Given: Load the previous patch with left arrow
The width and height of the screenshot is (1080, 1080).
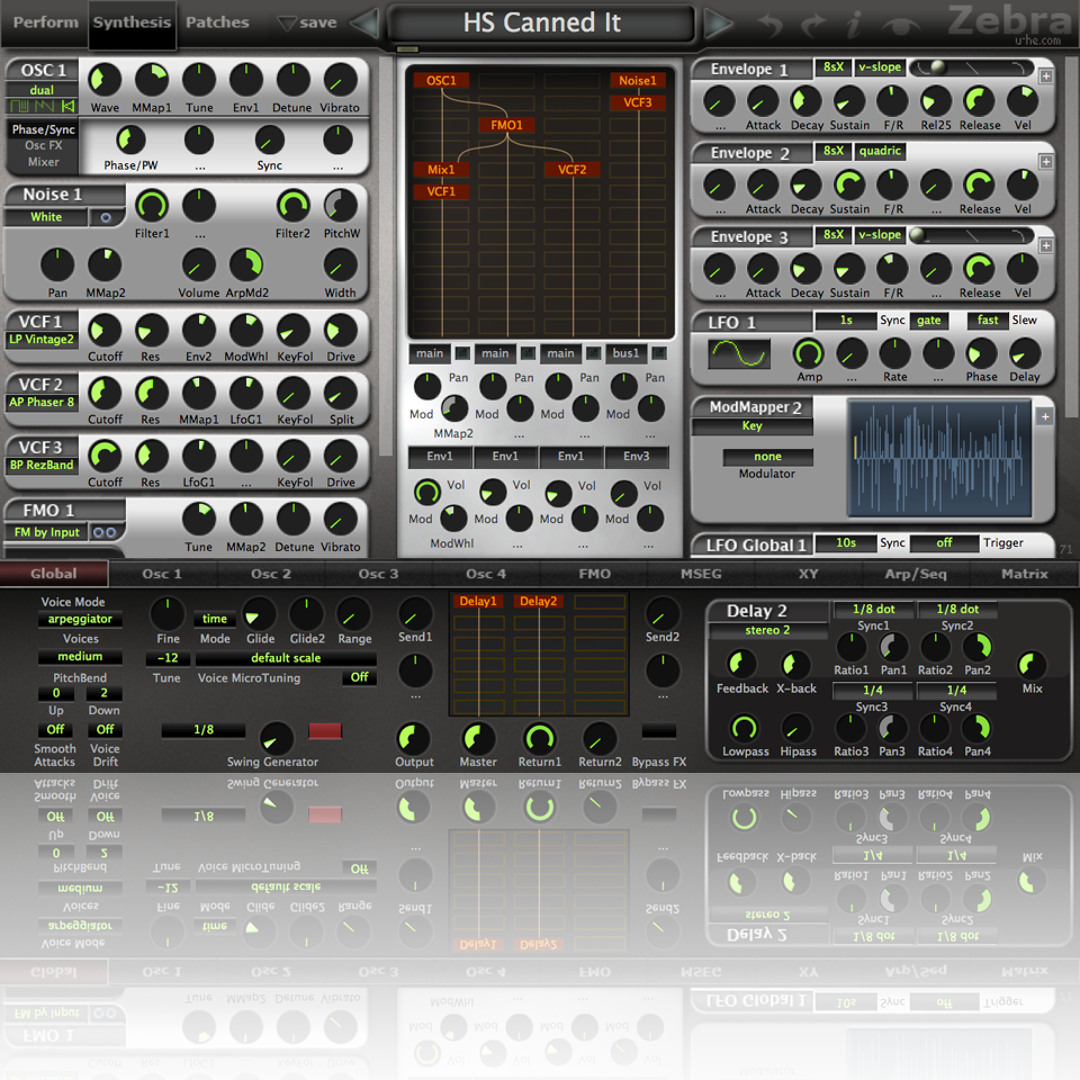Looking at the screenshot, I should (365, 23).
